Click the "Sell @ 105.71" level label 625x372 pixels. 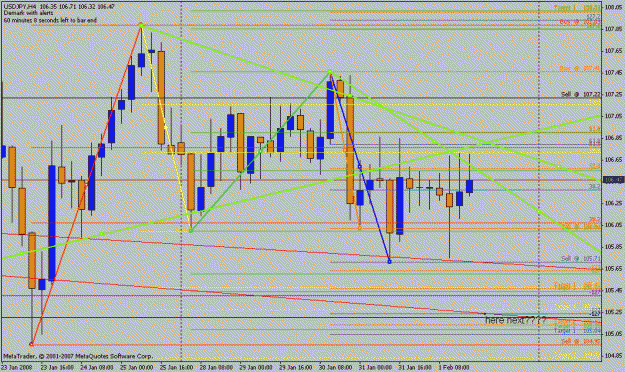pos(580,259)
